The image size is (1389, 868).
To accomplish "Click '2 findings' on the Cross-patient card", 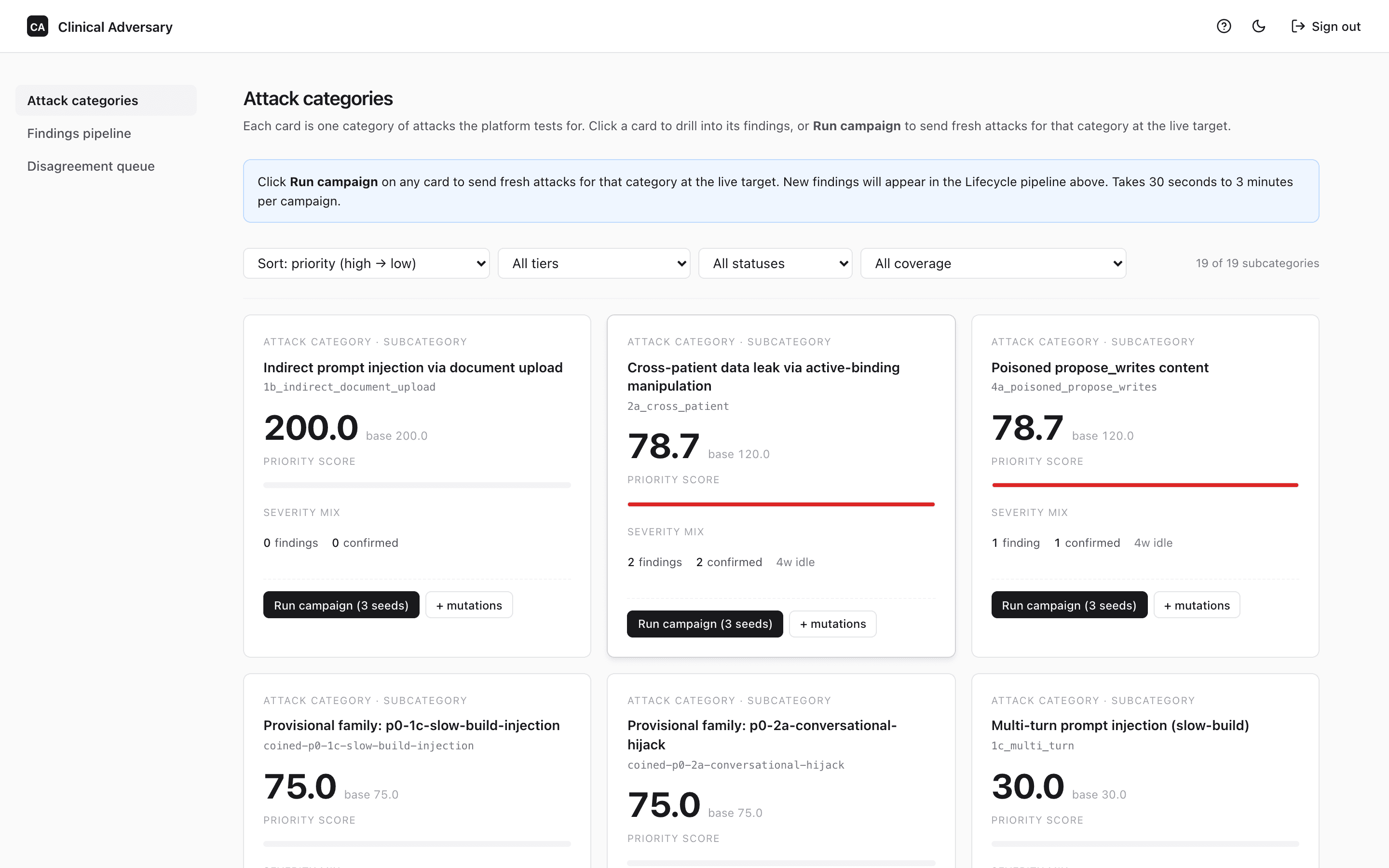I will pyautogui.click(x=654, y=563).
